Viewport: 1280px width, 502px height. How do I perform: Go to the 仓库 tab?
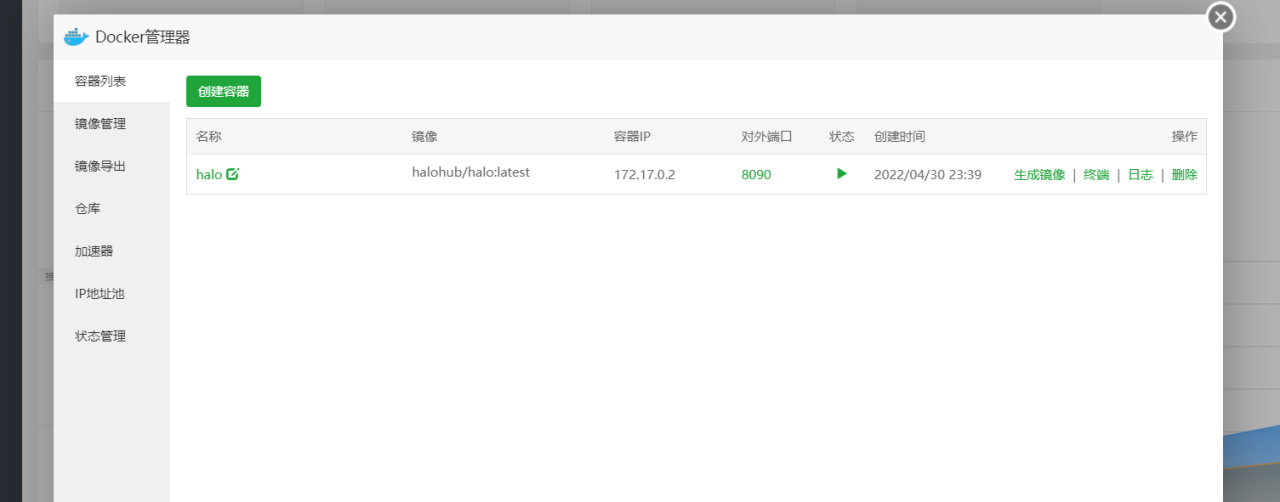pos(111,209)
